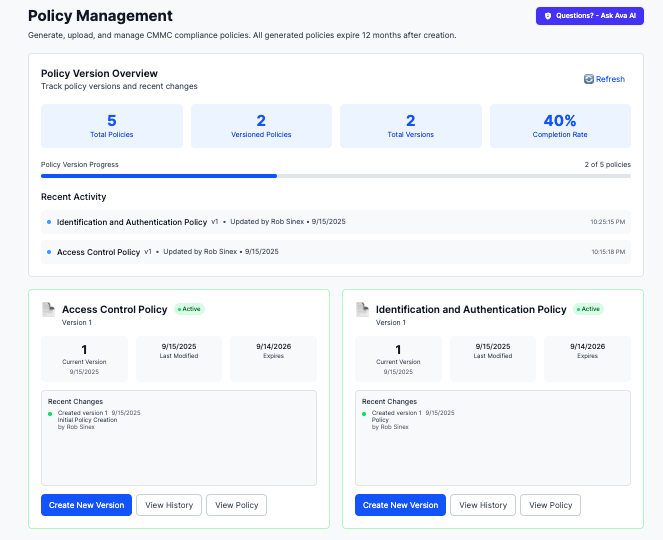Click the Refresh circular arrows icon
This screenshot has height=540, width=663.
(x=589, y=79)
